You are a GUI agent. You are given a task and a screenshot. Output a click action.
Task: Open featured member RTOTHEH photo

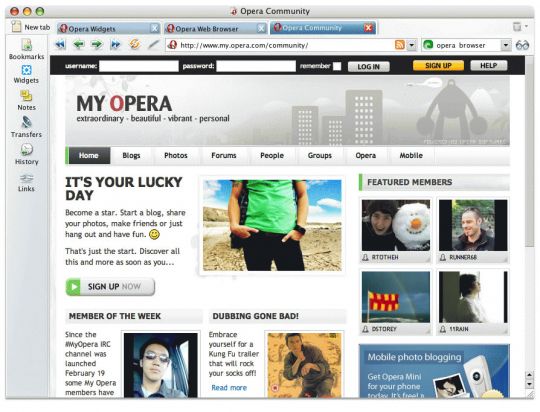(x=396, y=225)
